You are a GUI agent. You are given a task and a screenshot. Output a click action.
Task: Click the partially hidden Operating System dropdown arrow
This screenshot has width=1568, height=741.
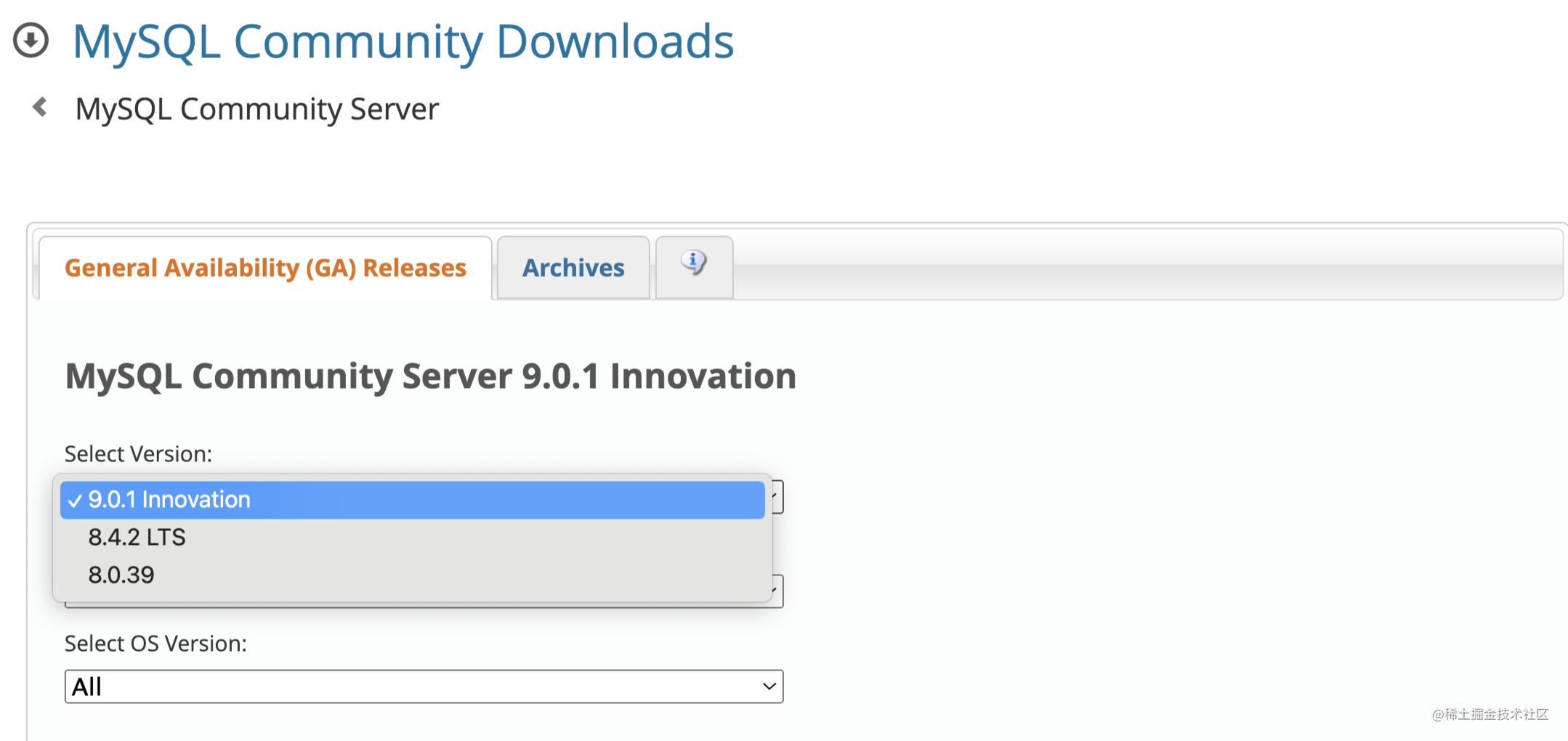pyautogui.click(x=777, y=591)
